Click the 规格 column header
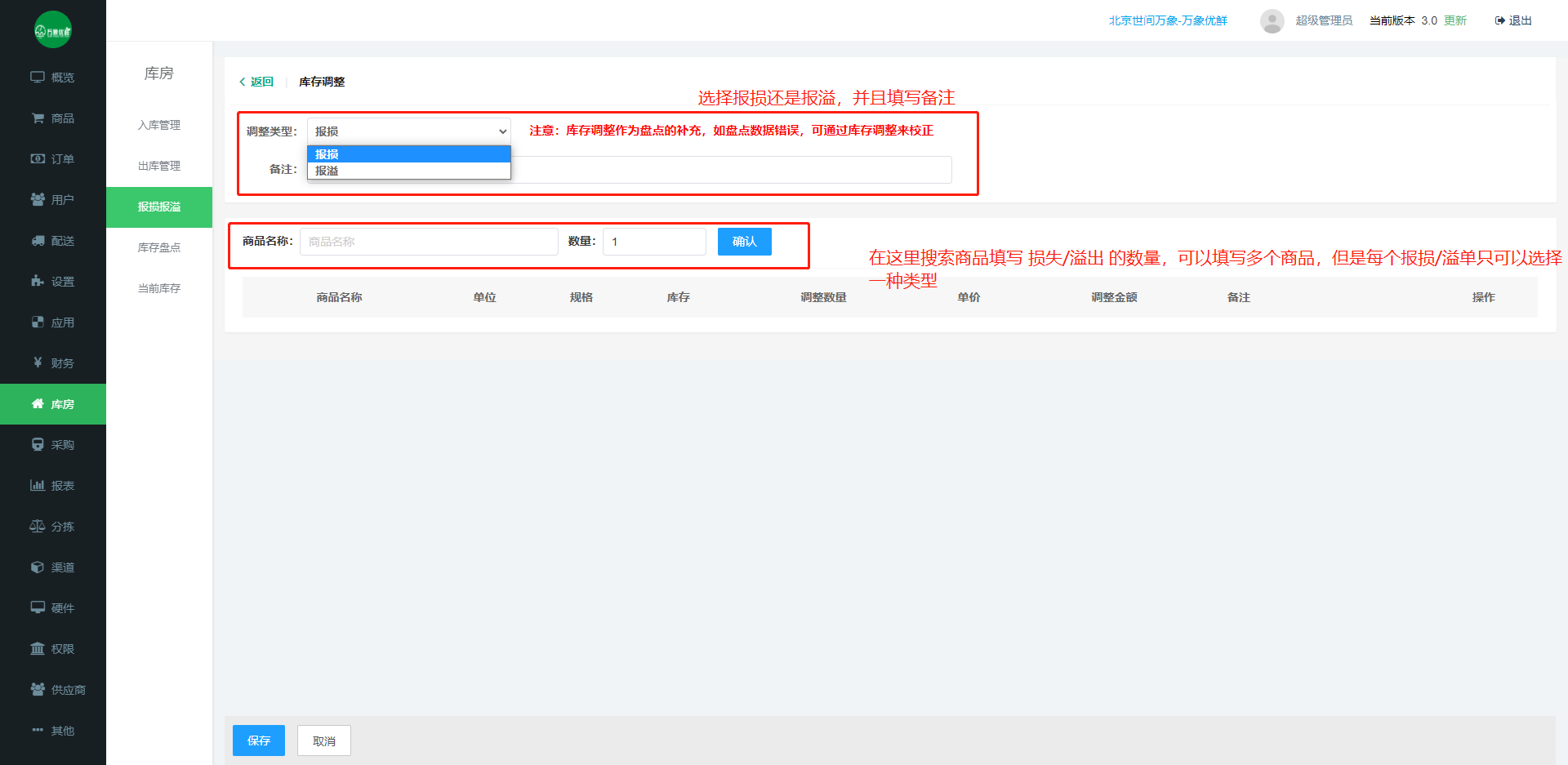Screen dimensions: 1568x765 [x=581, y=297]
